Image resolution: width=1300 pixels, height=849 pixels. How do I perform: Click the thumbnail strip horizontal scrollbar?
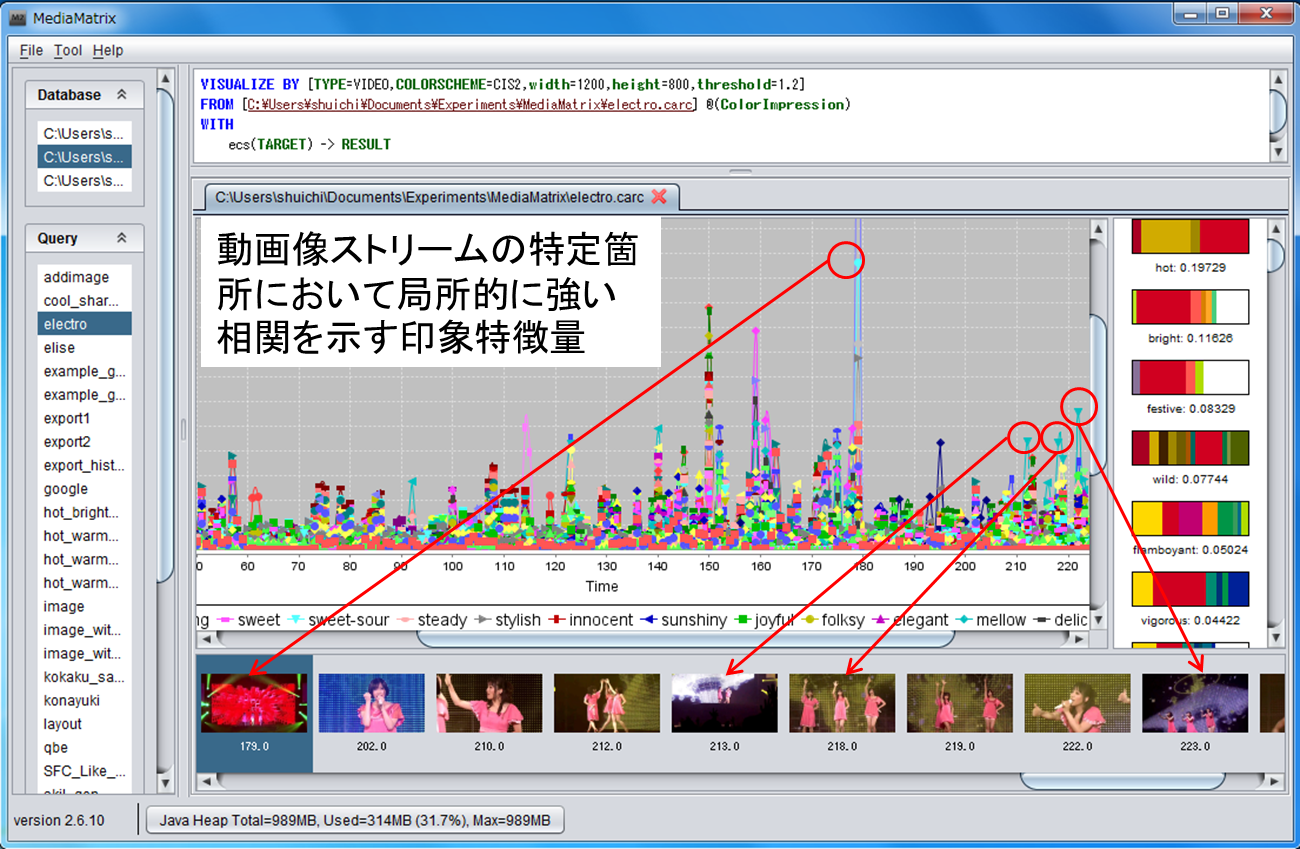click(x=1121, y=781)
